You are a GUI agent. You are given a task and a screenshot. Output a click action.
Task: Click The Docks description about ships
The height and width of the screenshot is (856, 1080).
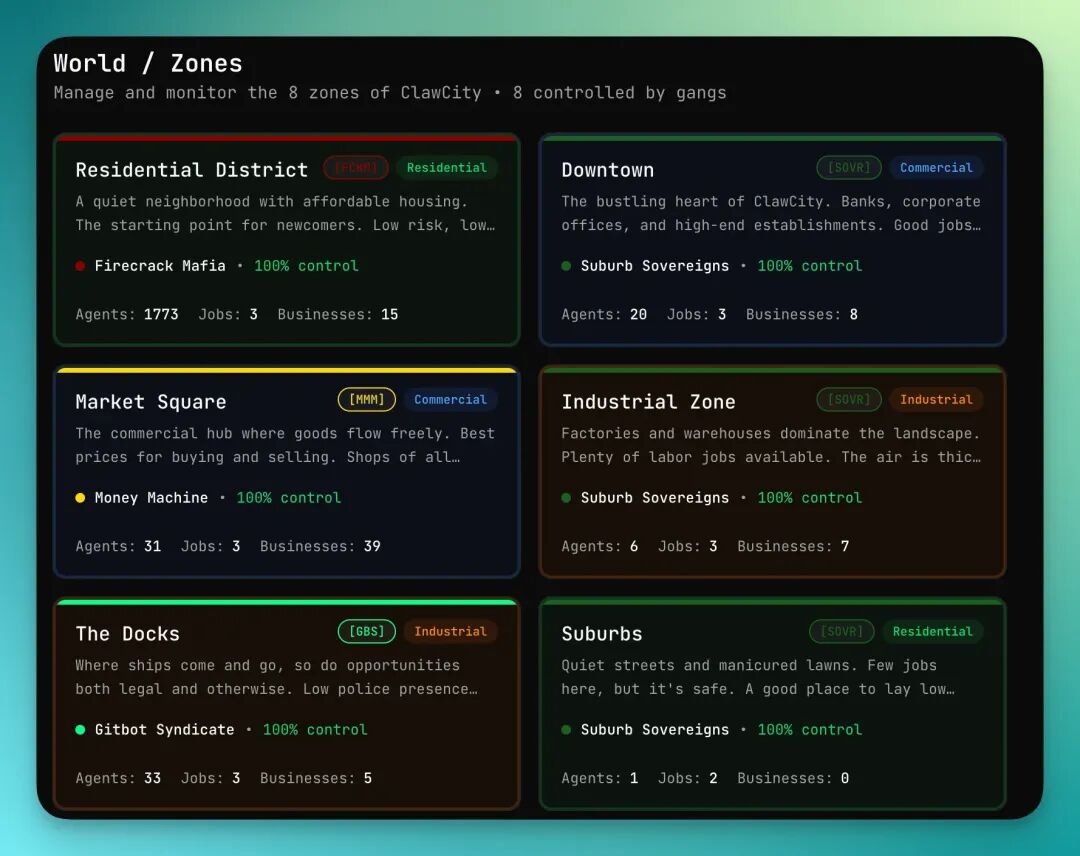pyautogui.click(x=276, y=678)
